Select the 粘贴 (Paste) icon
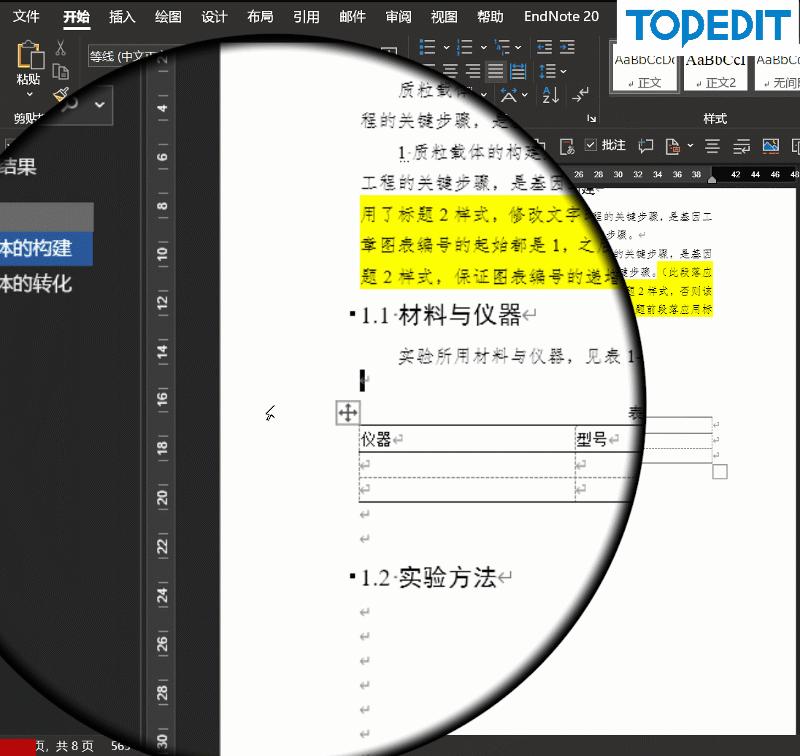 click(x=30, y=58)
